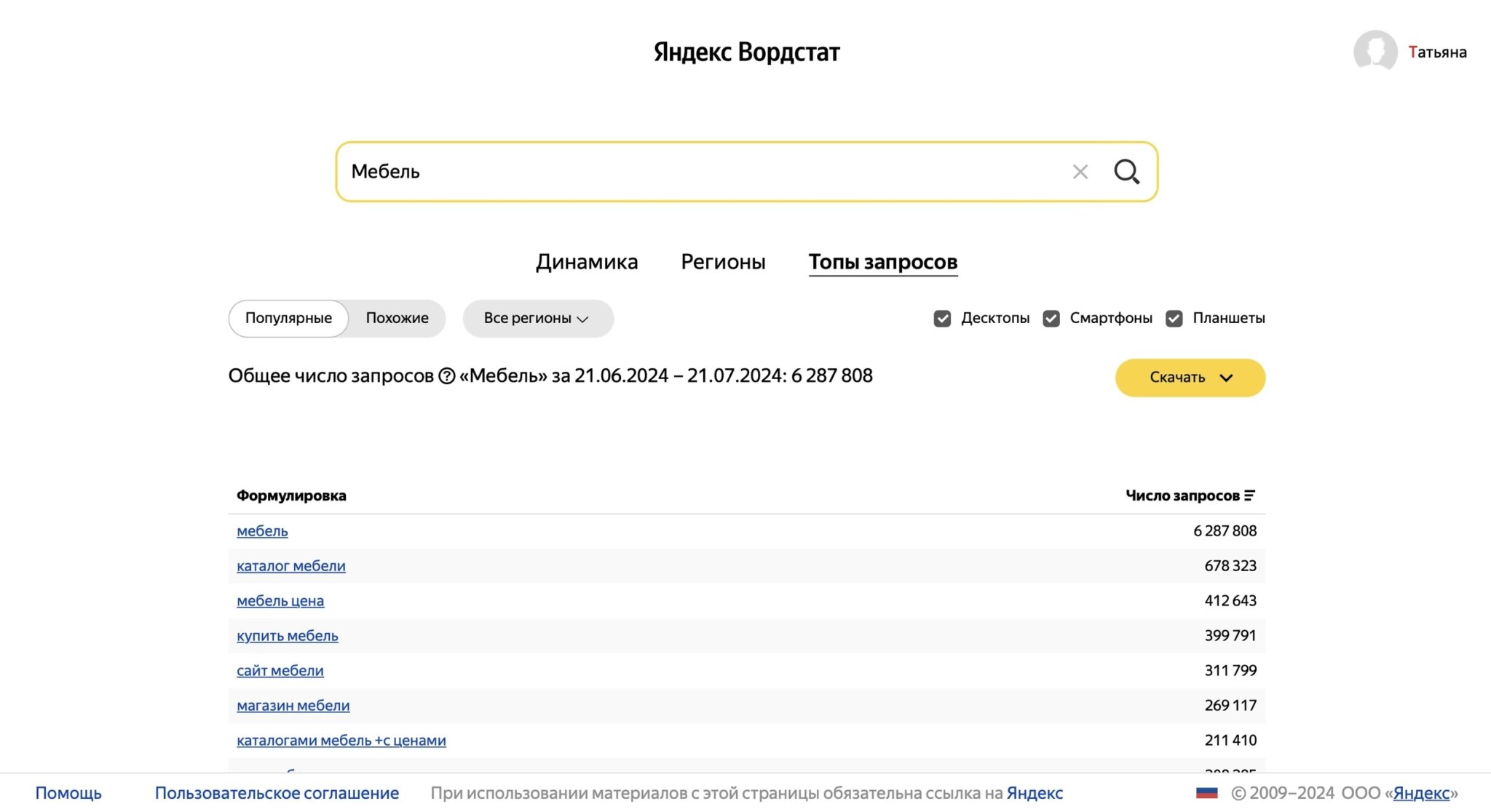Disable the Планшеты checkbox
This screenshot has height=812, width=1491.
[x=1174, y=319]
